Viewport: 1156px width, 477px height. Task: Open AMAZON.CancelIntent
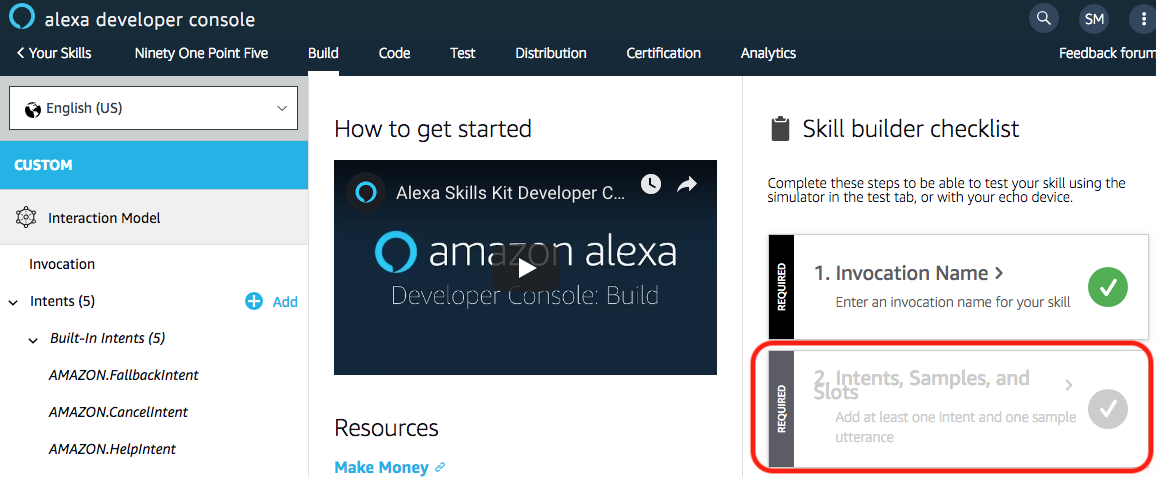[x=118, y=412]
